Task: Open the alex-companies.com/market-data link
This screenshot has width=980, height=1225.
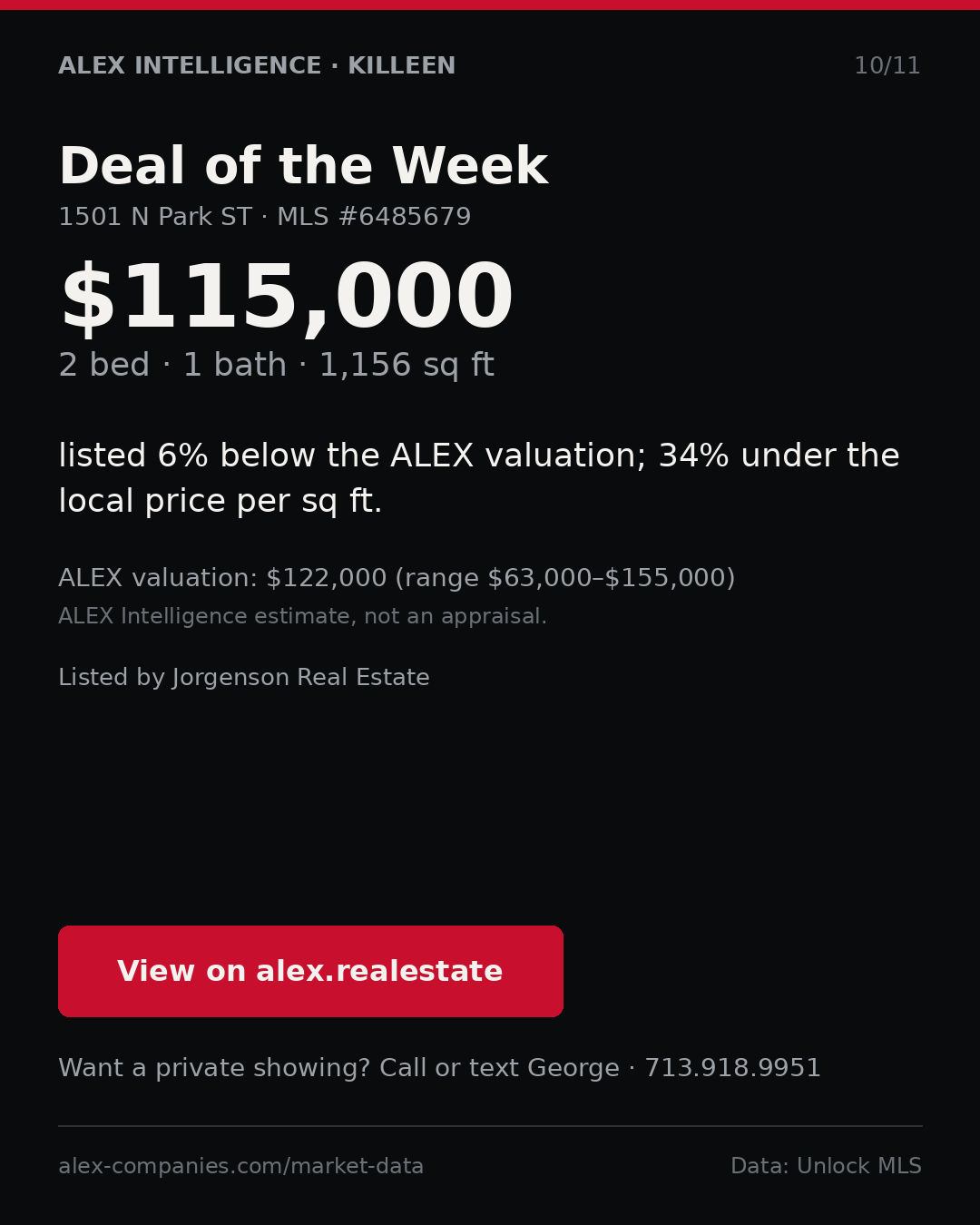Action: (240, 1166)
